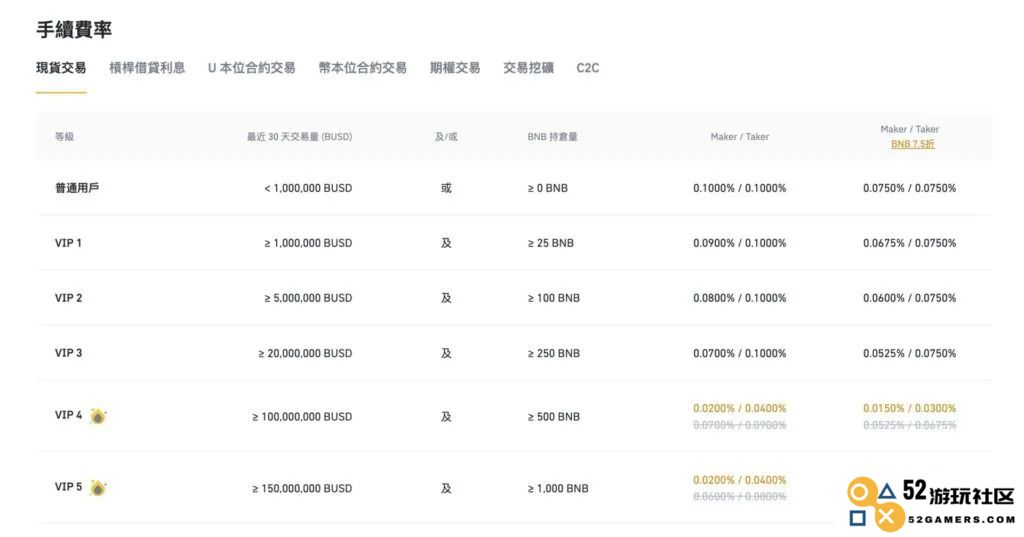Click the 或 cell in 普通用戶 row
The image size is (1024, 537).
pyautogui.click(x=446, y=188)
